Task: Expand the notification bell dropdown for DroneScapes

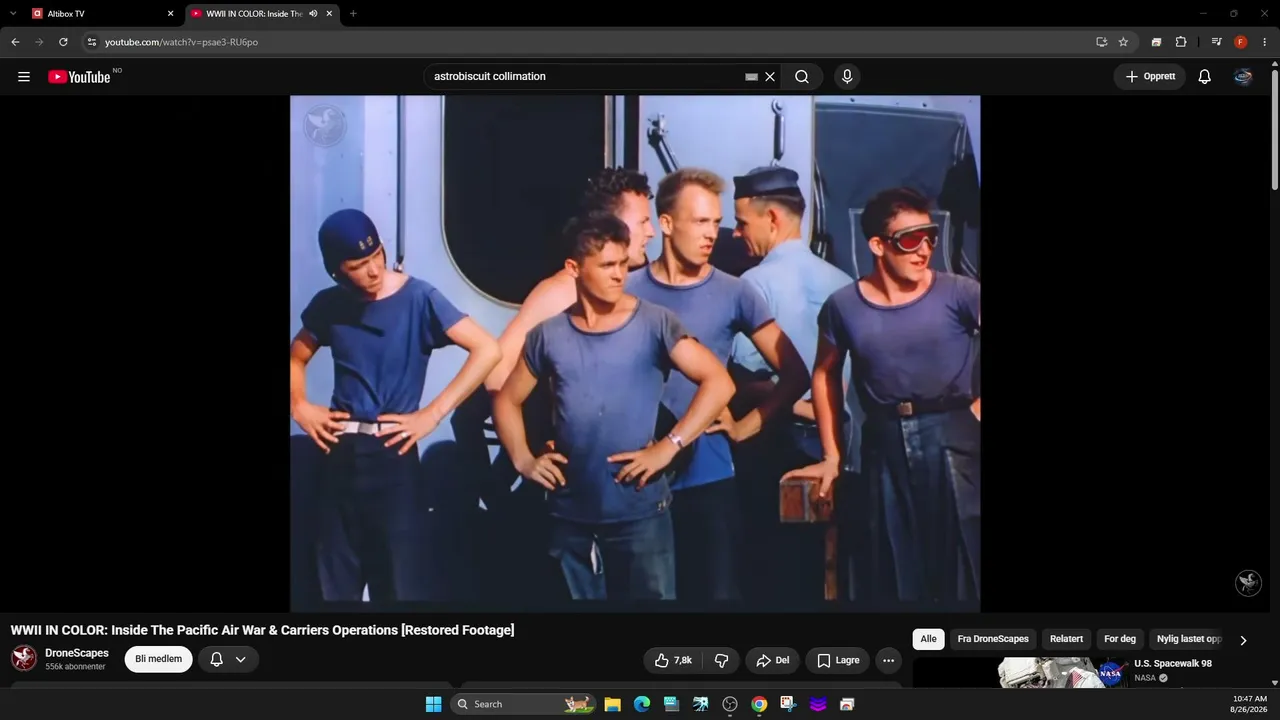Action: pyautogui.click(x=240, y=660)
